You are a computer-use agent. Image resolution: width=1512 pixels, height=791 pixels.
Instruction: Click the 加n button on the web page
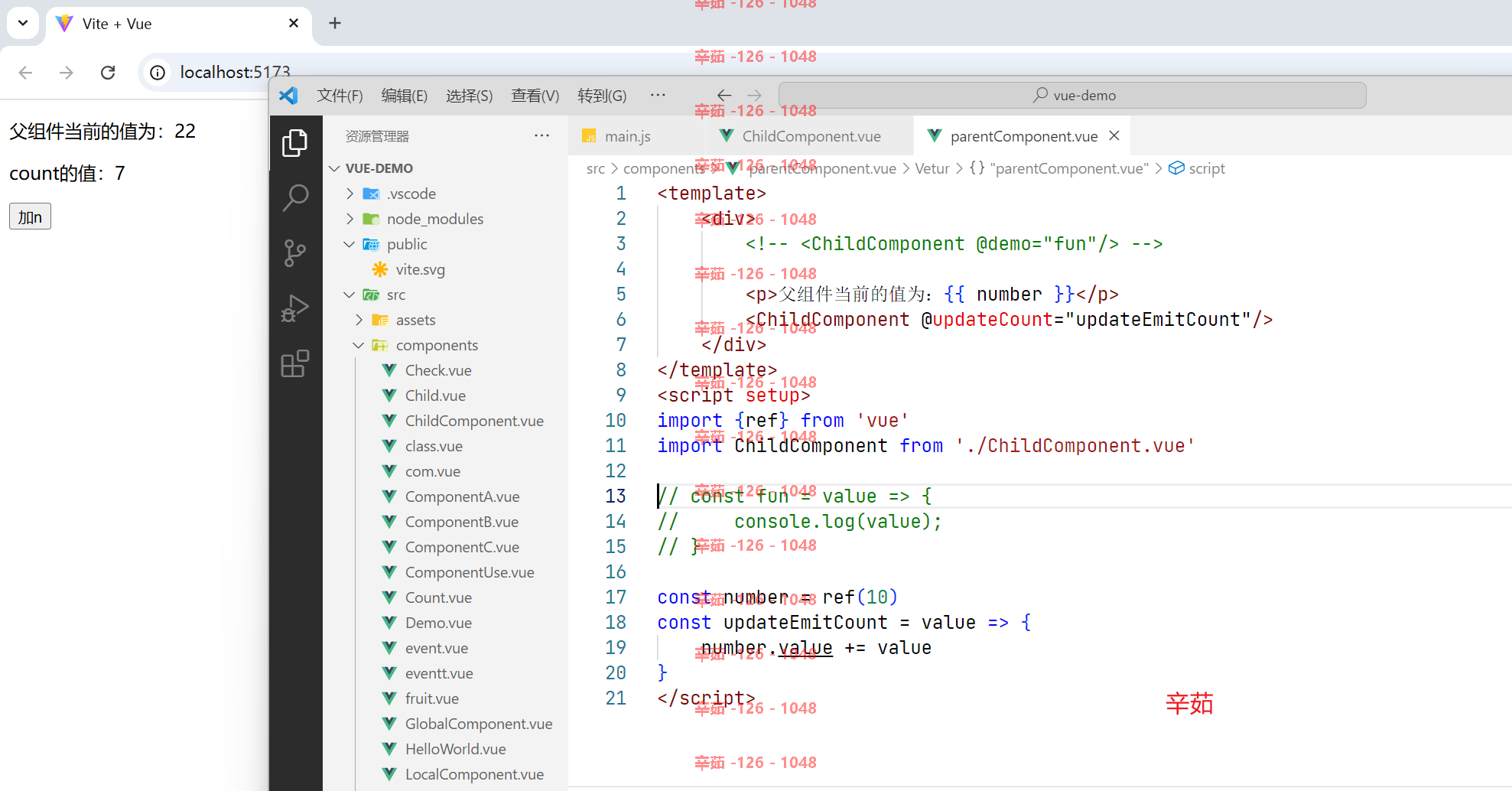[30, 216]
